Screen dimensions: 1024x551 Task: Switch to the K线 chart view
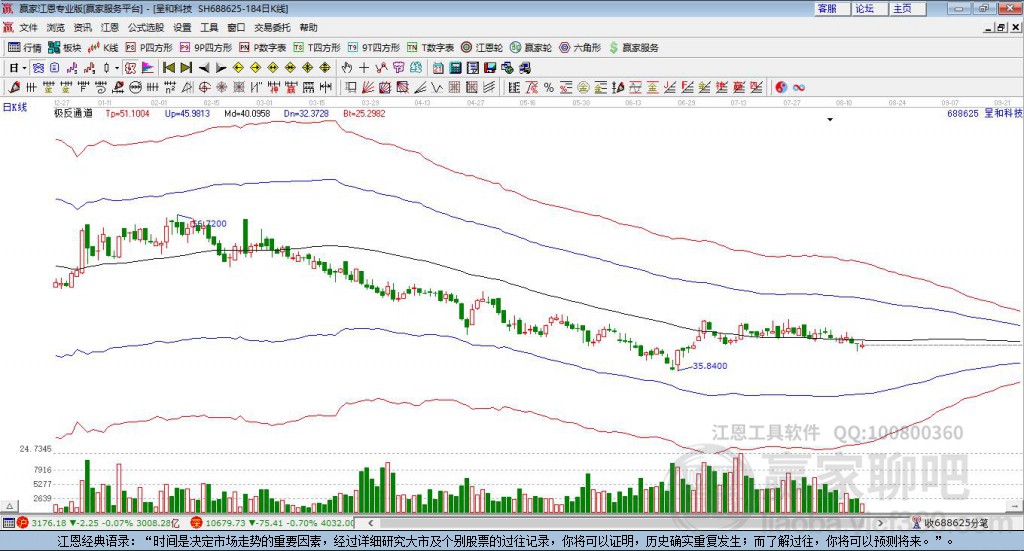click(x=103, y=48)
